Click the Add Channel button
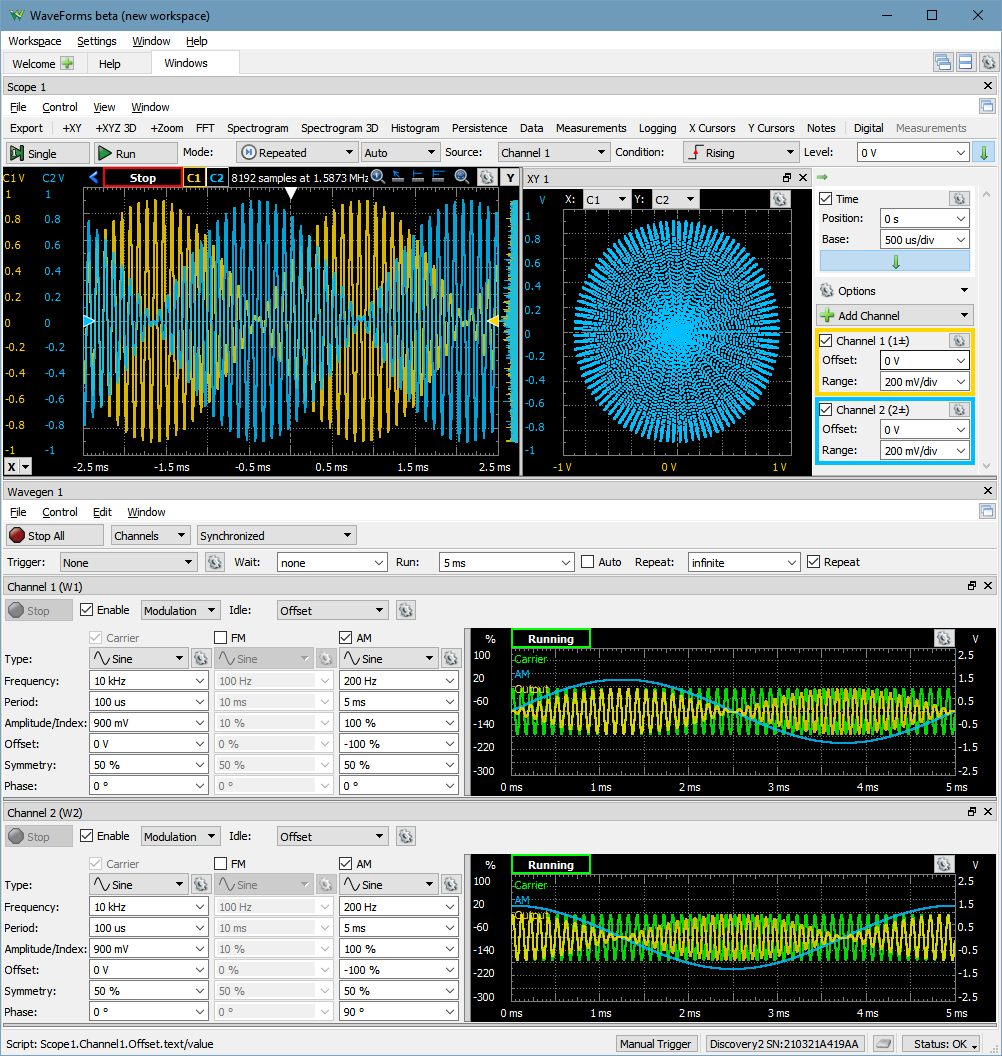The image size is (1002, 1056). 894,315
